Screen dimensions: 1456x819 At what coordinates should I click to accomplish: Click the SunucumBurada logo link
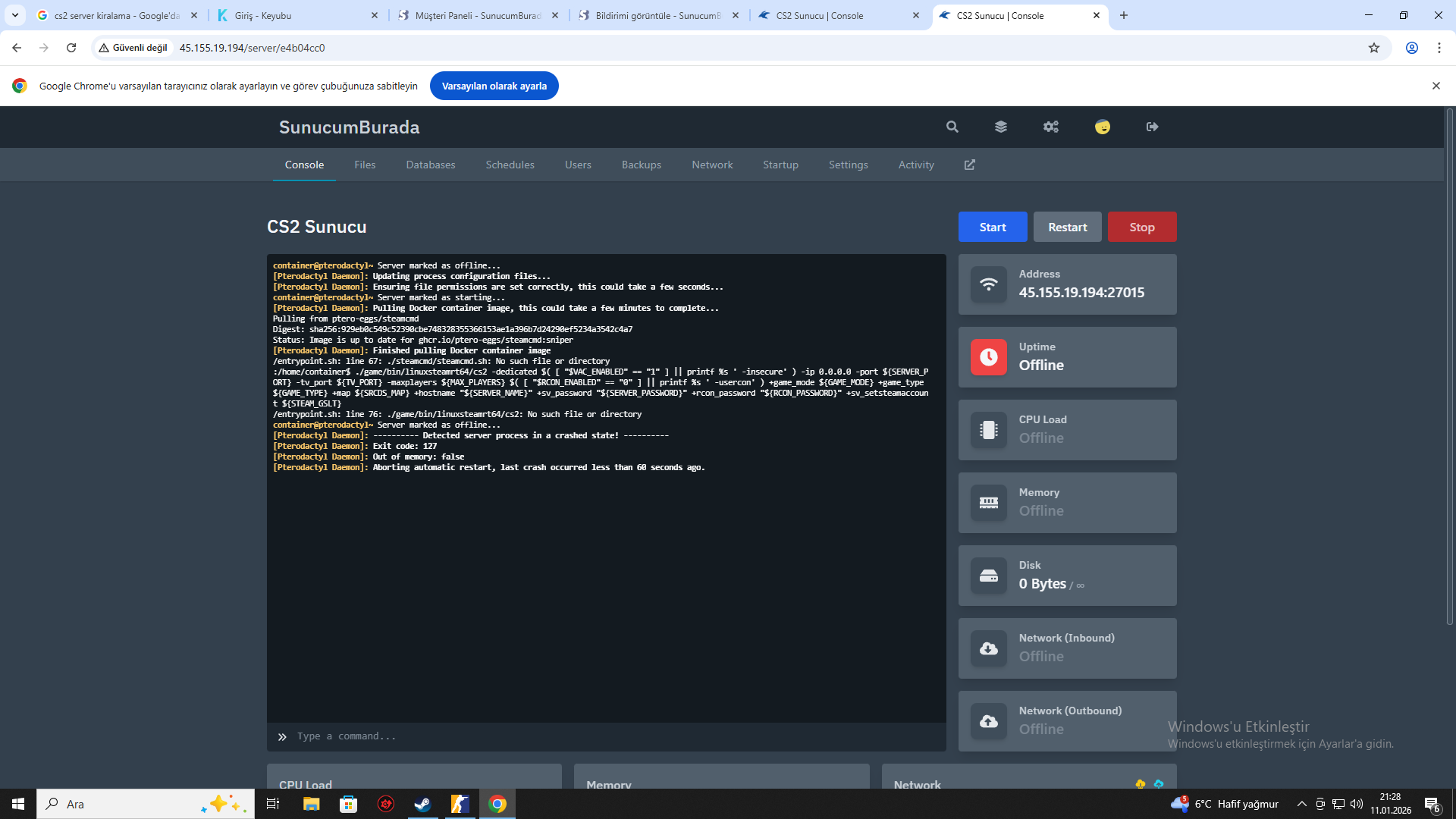pos(349,127)
